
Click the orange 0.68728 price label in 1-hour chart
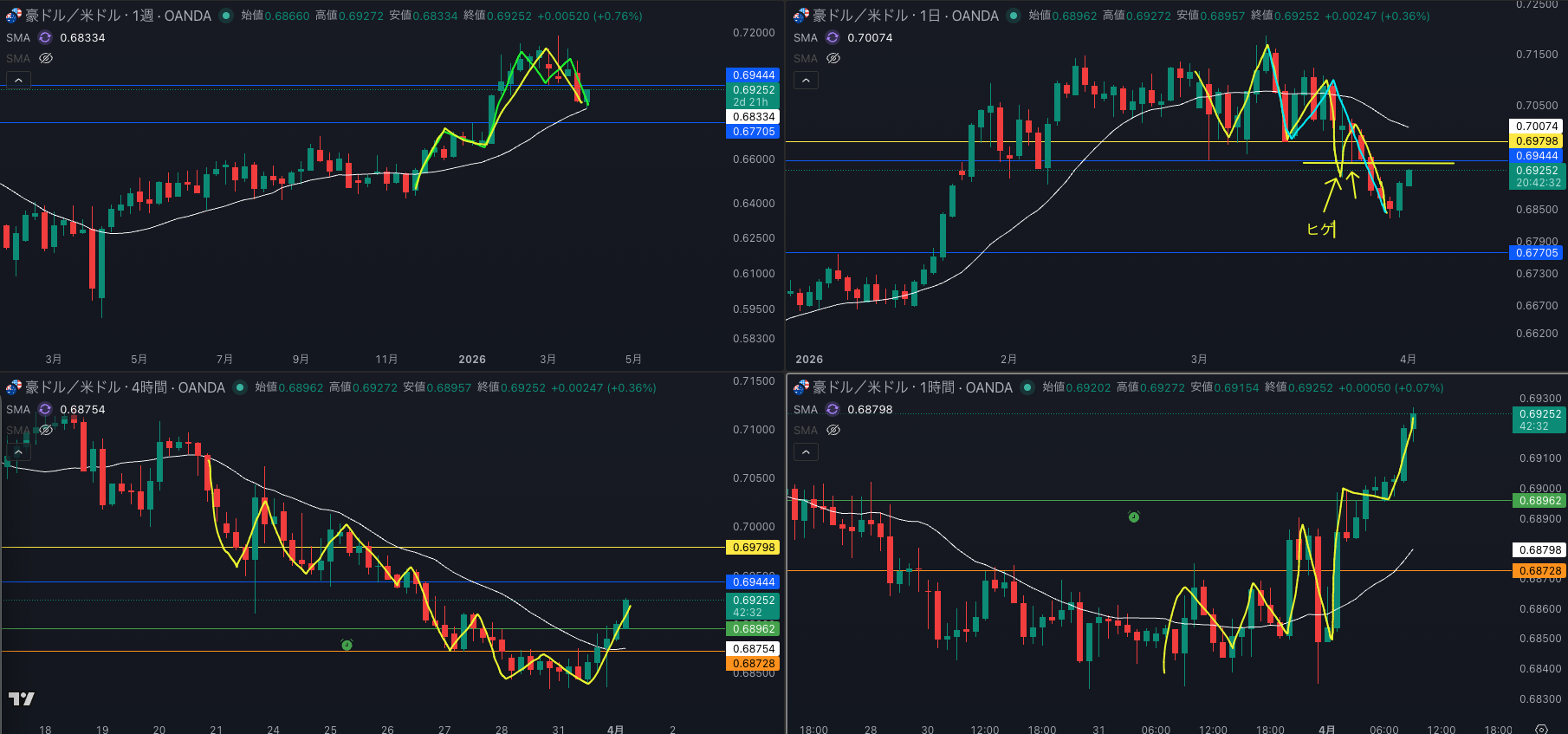(x=1539, y=571)
